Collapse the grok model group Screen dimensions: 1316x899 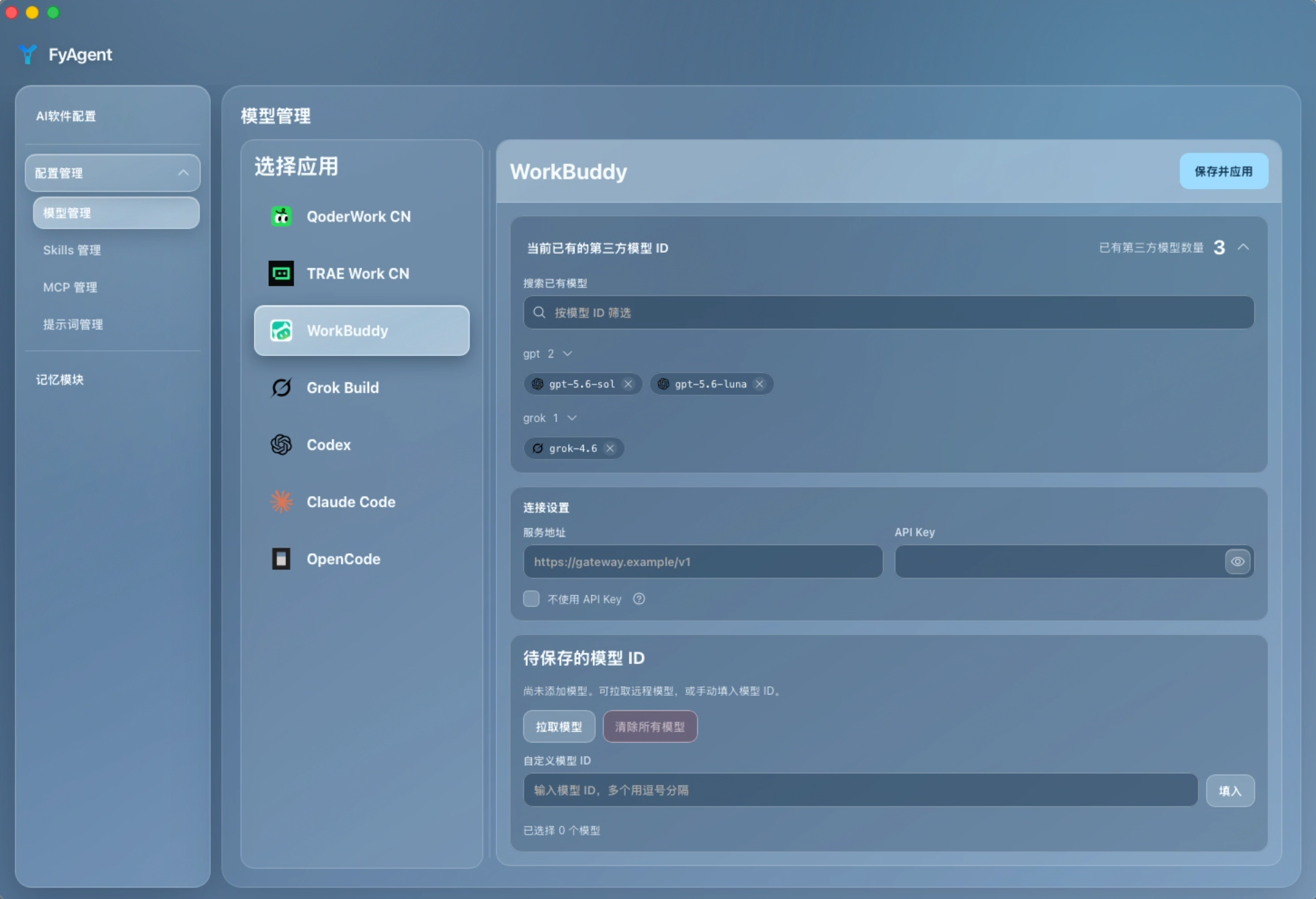[572, 418]
